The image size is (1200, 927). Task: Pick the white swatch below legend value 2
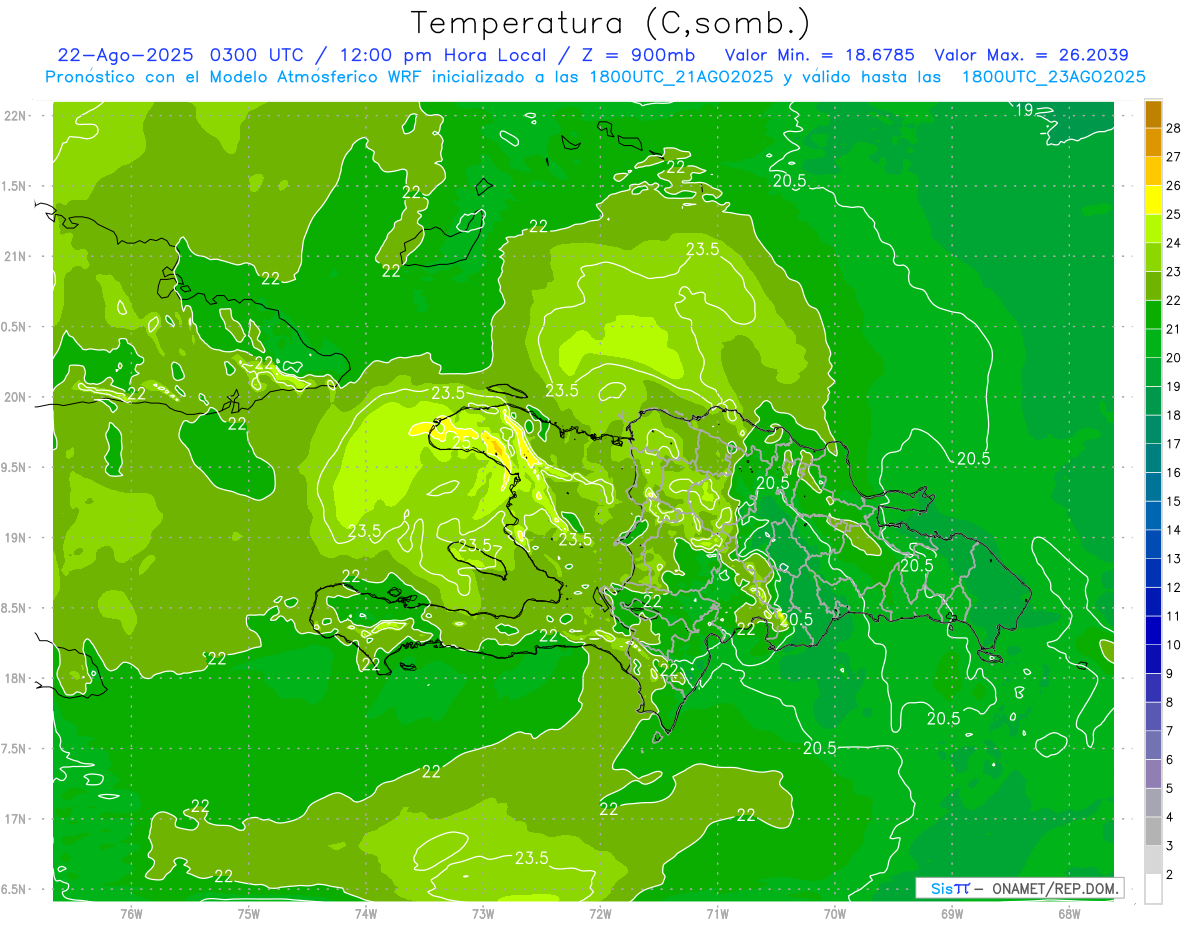tap(1154, 889)
